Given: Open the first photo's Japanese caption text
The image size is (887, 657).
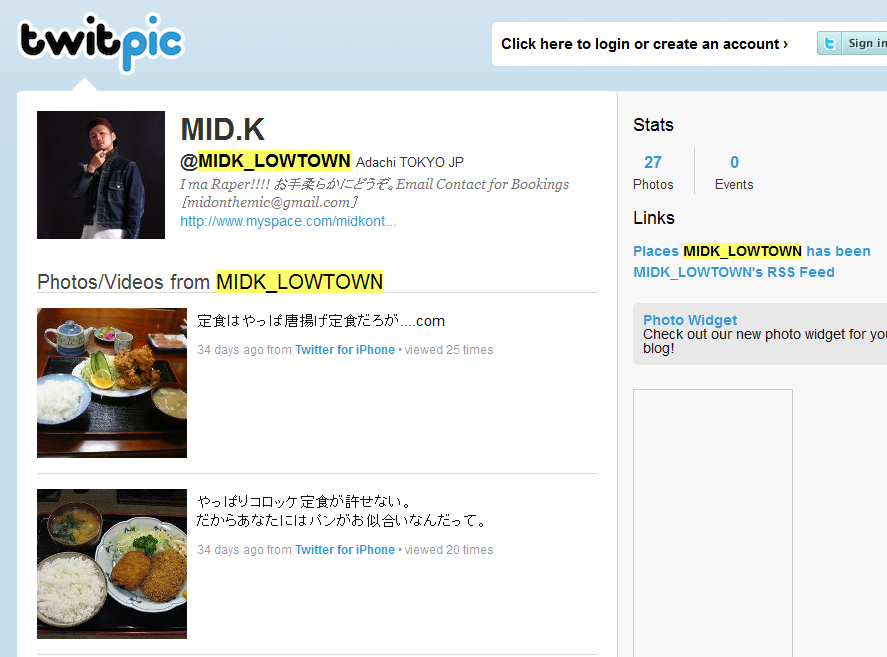Looking at the screenshot, I should tap(321, 321).
